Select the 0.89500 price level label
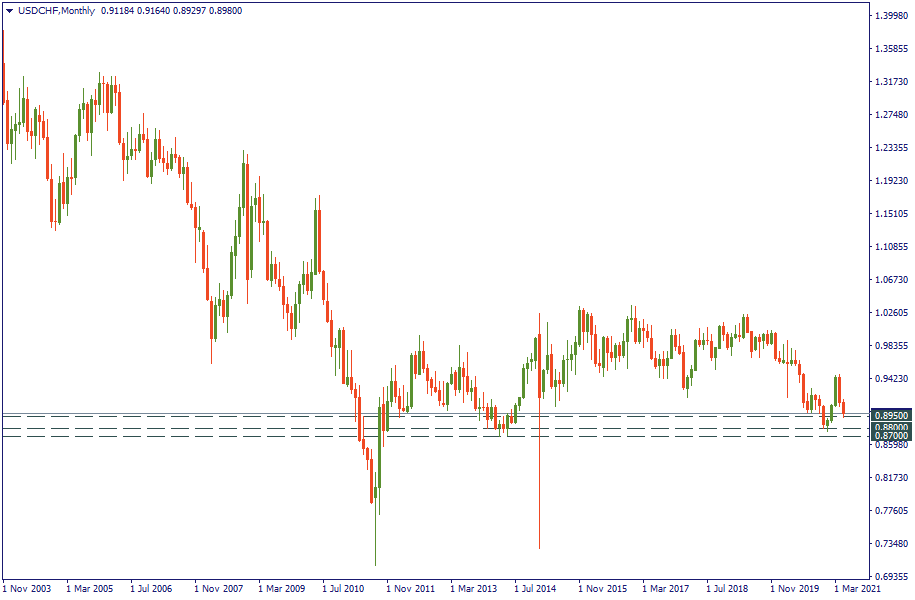The image size is (915, 600). pos(888,415)
